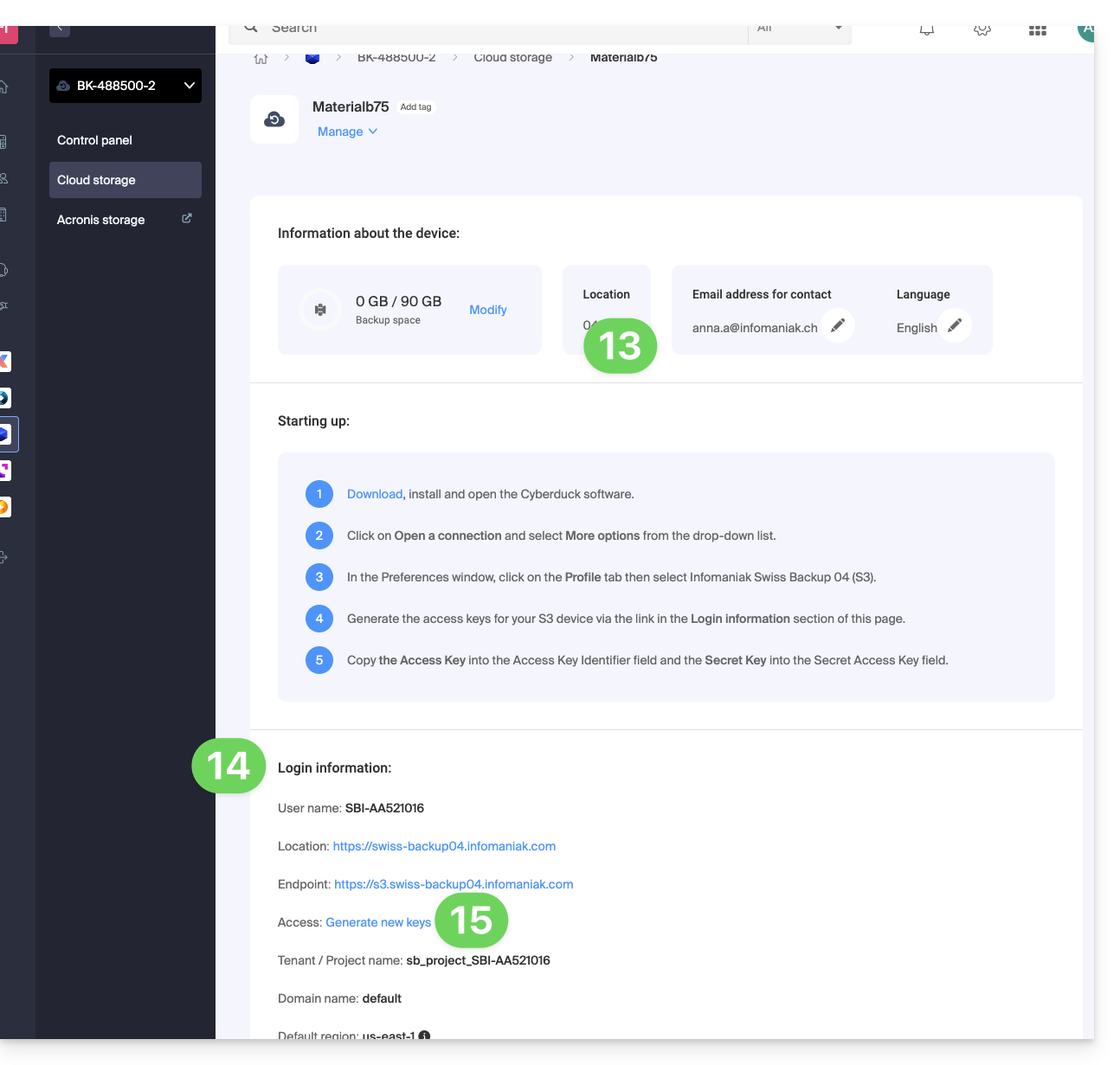Click the info icon next to Default region
The width and height of the screenshot is (1120, 1065).
(424, 1035)
